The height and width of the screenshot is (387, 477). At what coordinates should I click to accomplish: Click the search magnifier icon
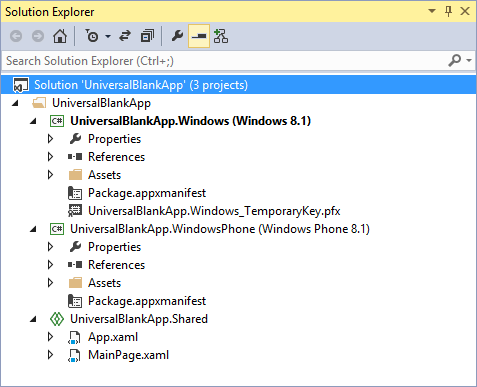pos(455,61)
